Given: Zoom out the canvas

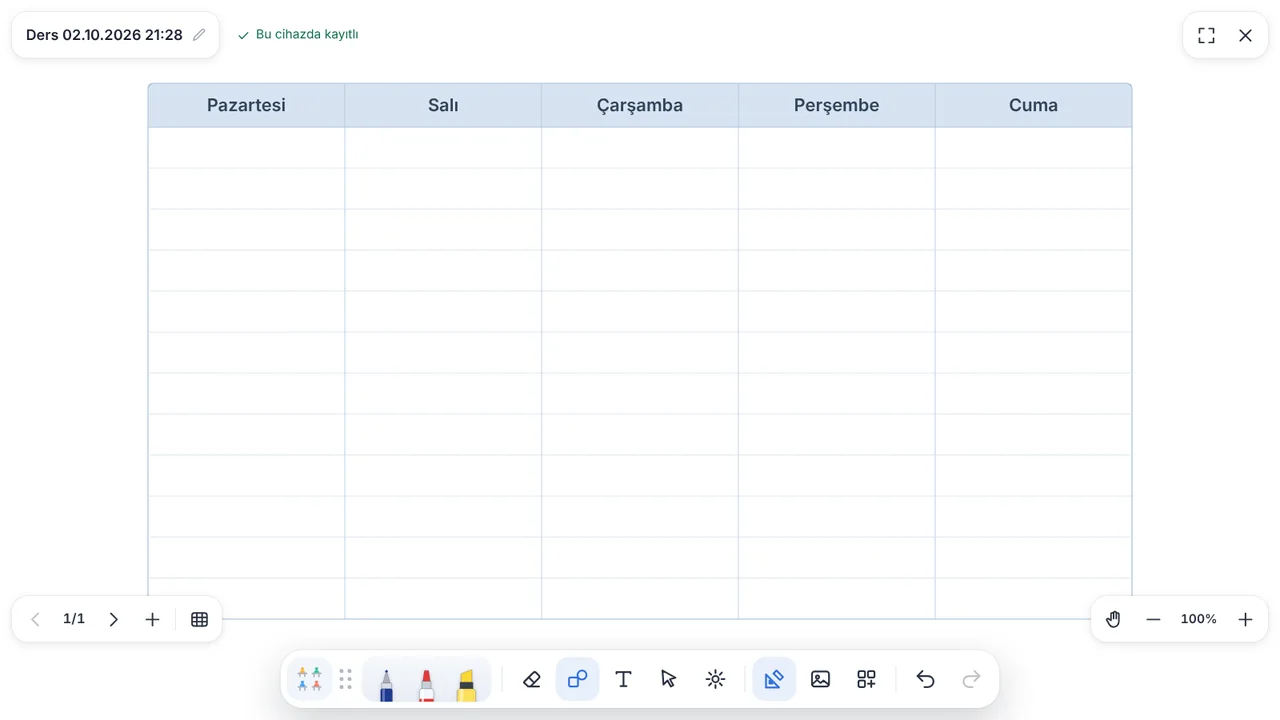Looking at the screenshot, I should tap(1153, 619).
